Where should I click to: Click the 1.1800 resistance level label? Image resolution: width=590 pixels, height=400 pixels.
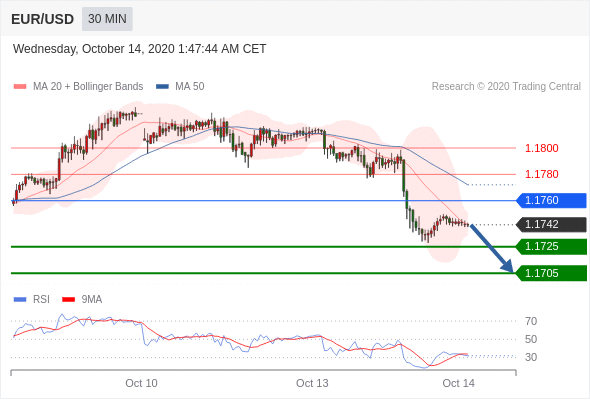pyautogui.click(x=541, y=148)
